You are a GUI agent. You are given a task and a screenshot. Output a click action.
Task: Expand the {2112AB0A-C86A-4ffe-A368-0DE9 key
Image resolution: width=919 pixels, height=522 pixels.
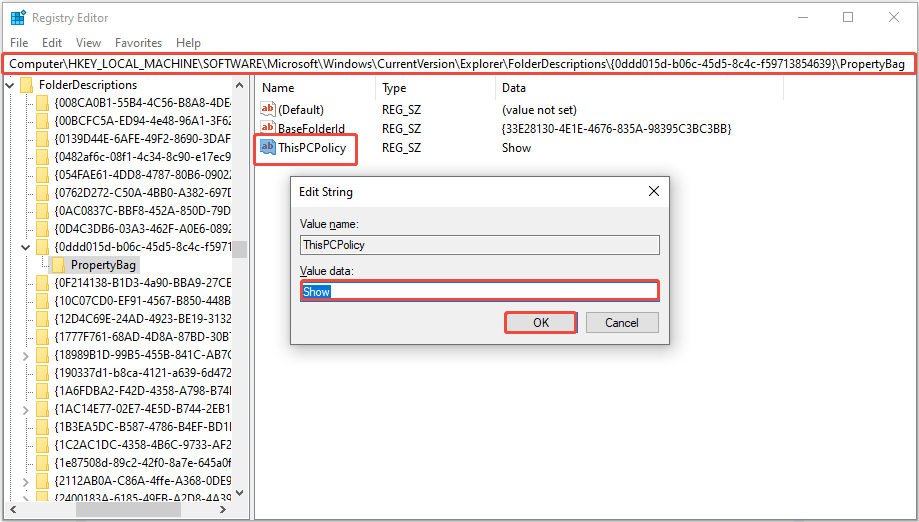point(26,482)
